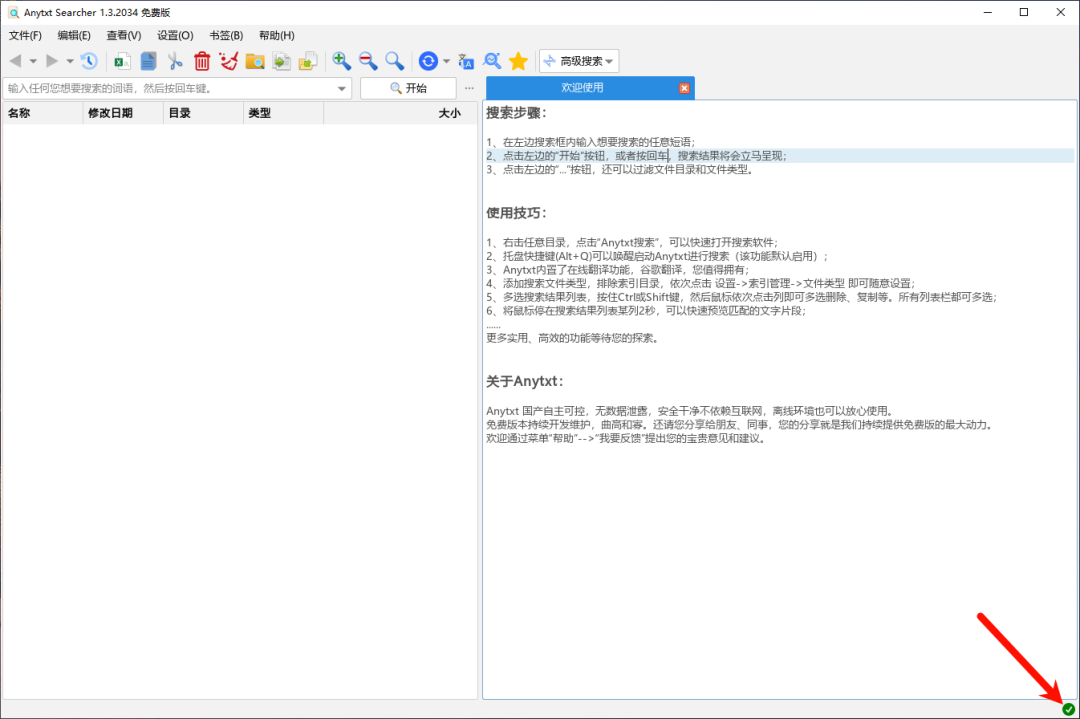1080x719 pixels.
Task: Click the yellow folder with files icon
Action: 308,61
